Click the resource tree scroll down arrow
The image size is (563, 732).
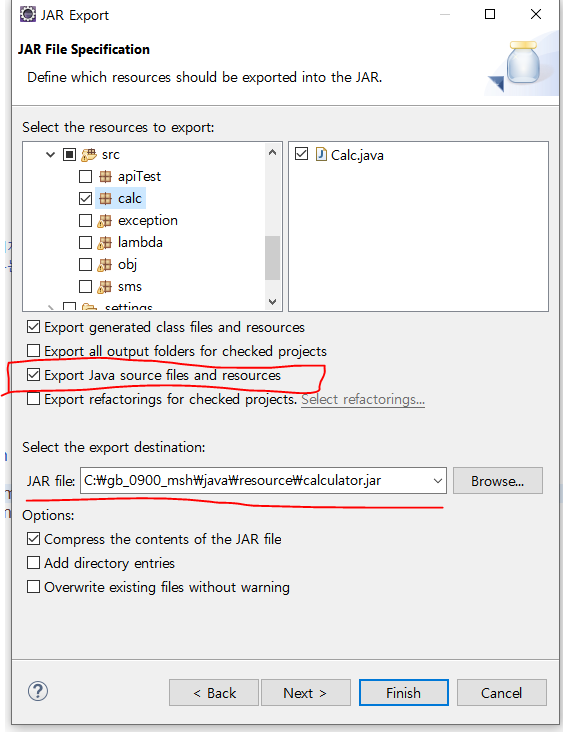273,302
